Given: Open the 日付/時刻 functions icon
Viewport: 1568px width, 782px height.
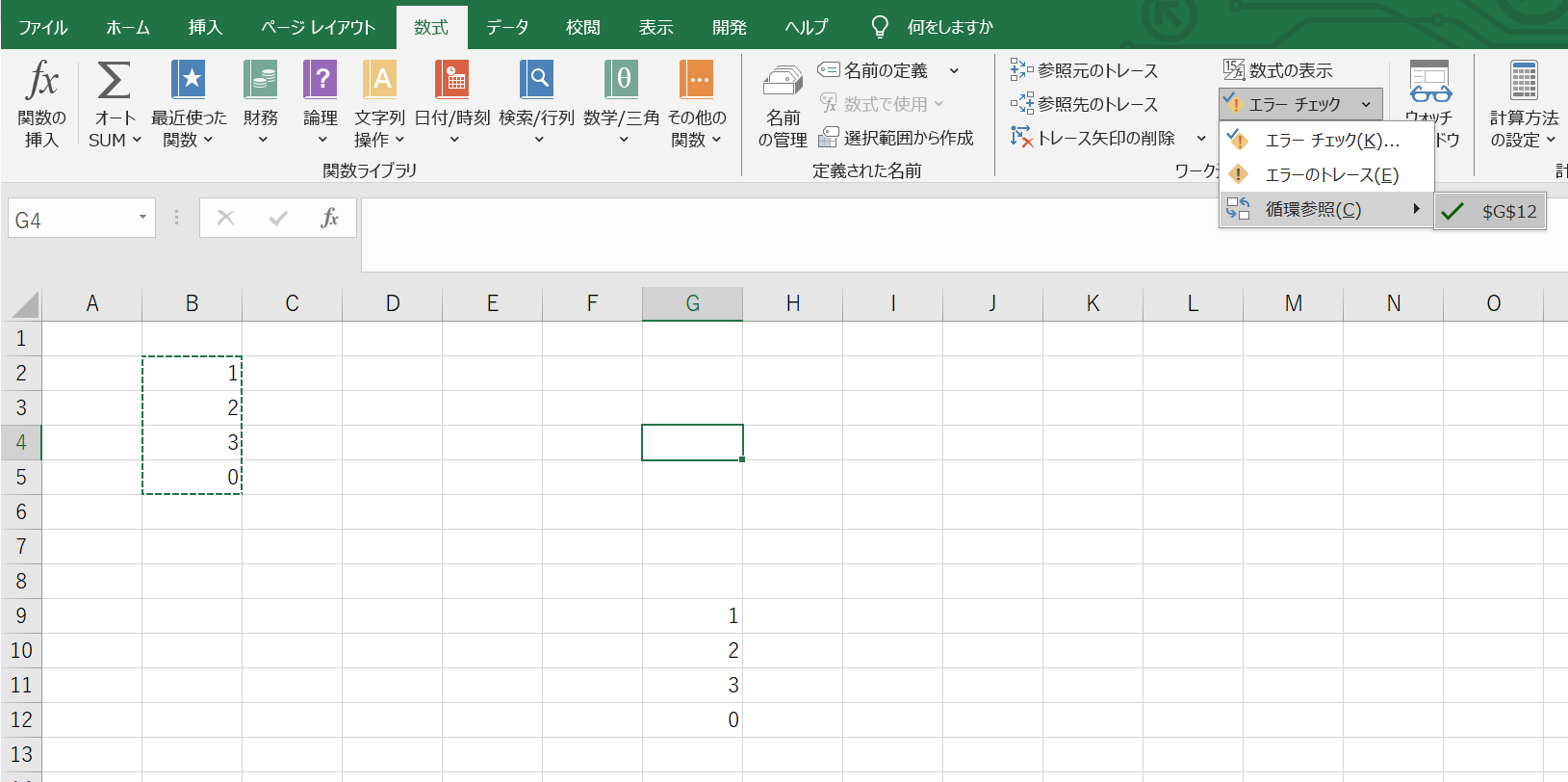Looking at the screenshot, I should click(451, 81).
